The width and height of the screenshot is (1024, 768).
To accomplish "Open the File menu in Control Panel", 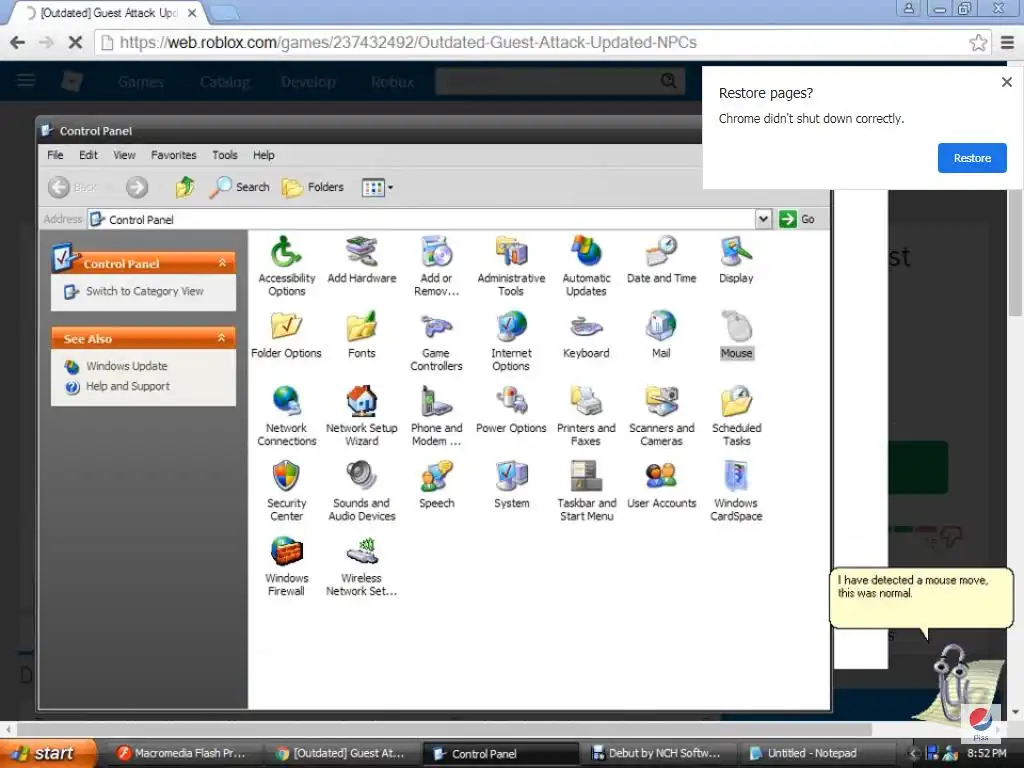I will coord(56,155).
